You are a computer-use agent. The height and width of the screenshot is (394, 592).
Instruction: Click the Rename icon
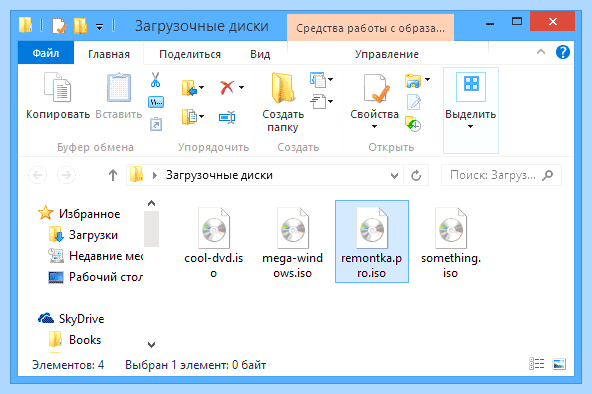227,117
